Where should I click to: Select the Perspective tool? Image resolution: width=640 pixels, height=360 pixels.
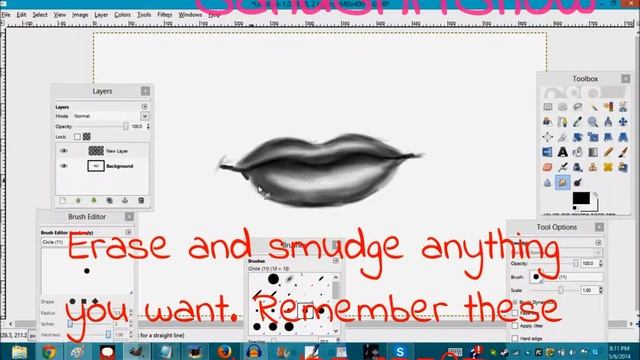(x=623, y=137)
